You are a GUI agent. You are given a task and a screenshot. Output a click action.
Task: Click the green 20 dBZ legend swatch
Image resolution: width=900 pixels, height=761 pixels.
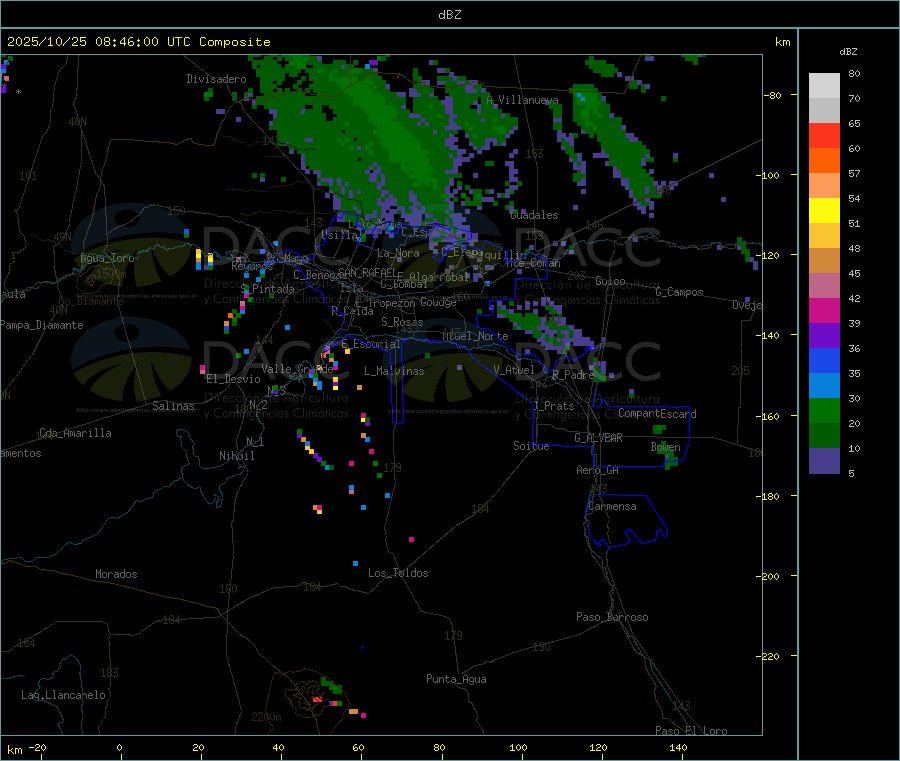click(824, 410)
